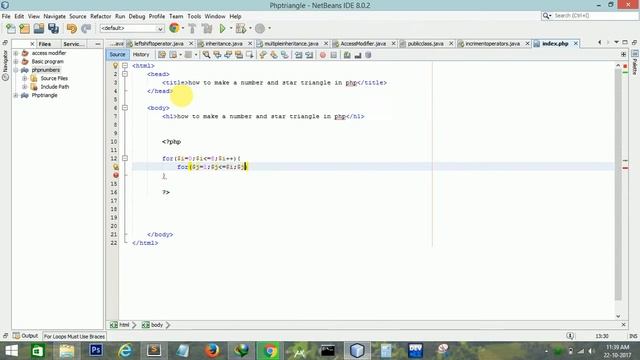Click Find Next Occurrence icon
This screenshot has height=360, width=640.
(228, 55)
